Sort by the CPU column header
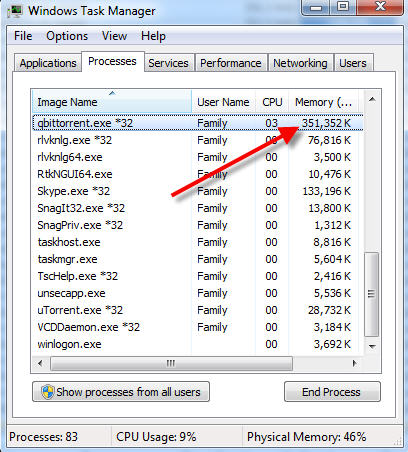 (x=272, y=102)
